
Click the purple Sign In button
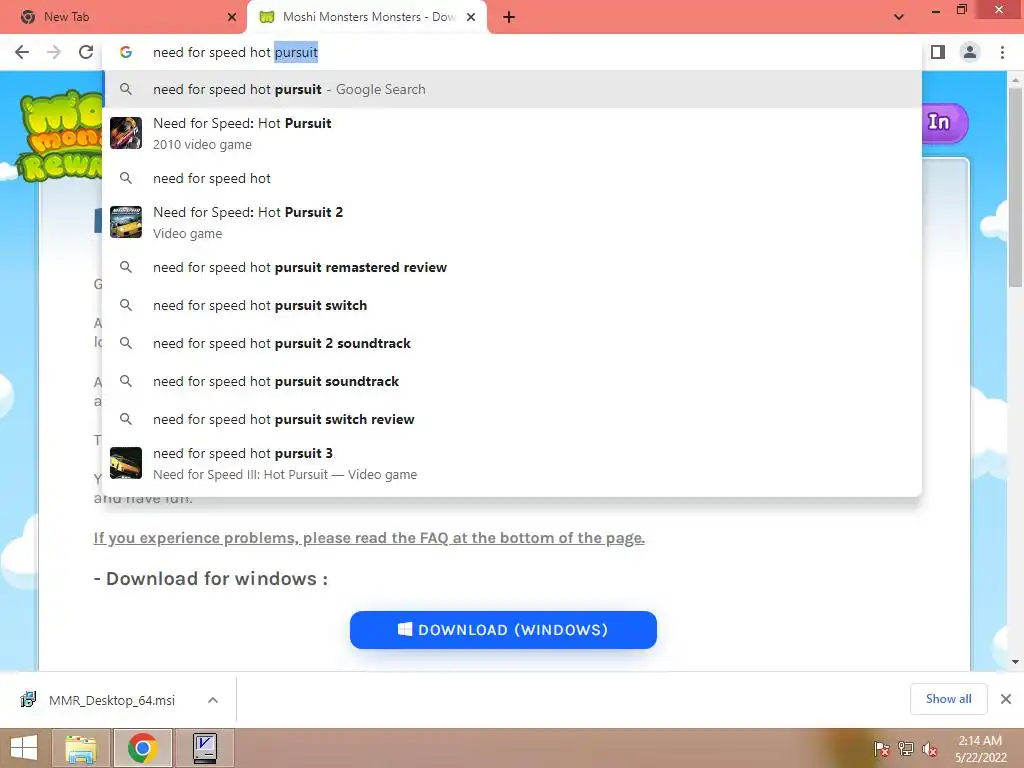pos(945,123)
